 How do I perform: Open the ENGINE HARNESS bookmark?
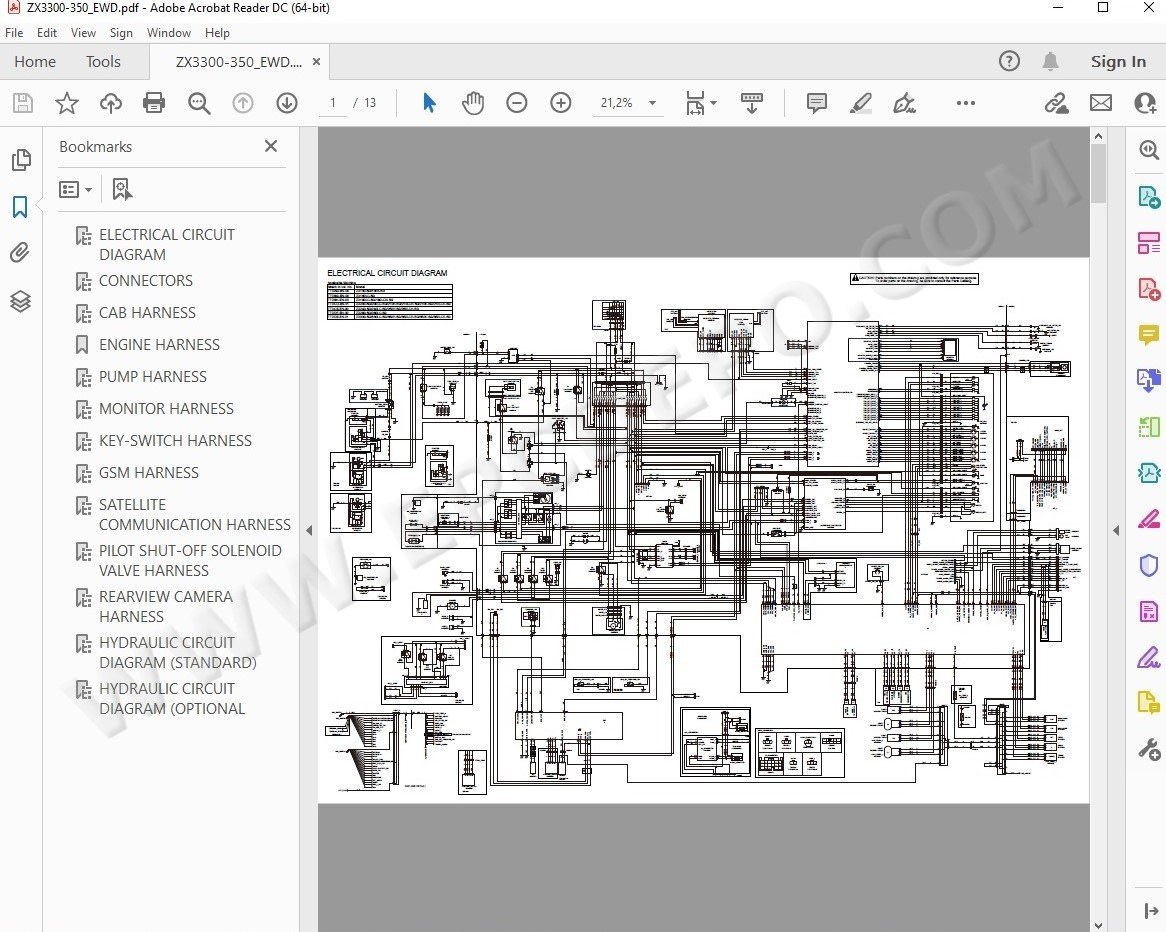pos(159,345)
